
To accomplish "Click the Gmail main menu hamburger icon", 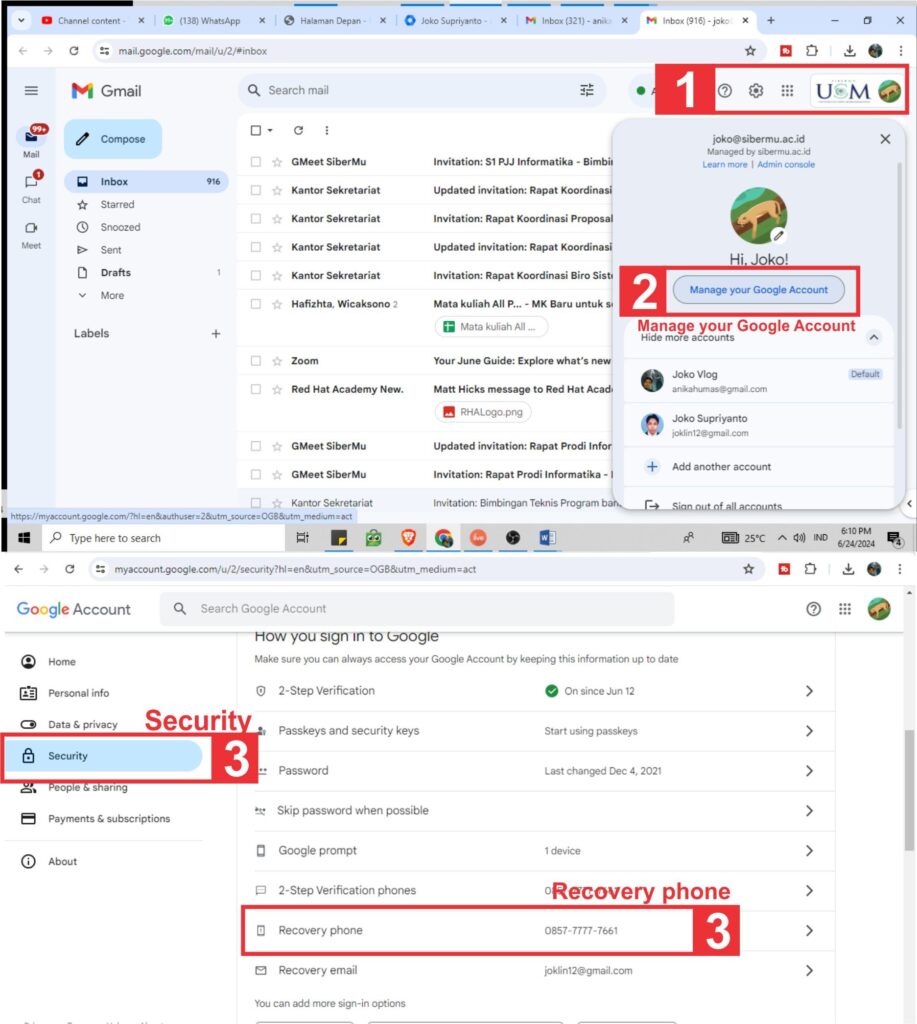I will pos(31,91).
